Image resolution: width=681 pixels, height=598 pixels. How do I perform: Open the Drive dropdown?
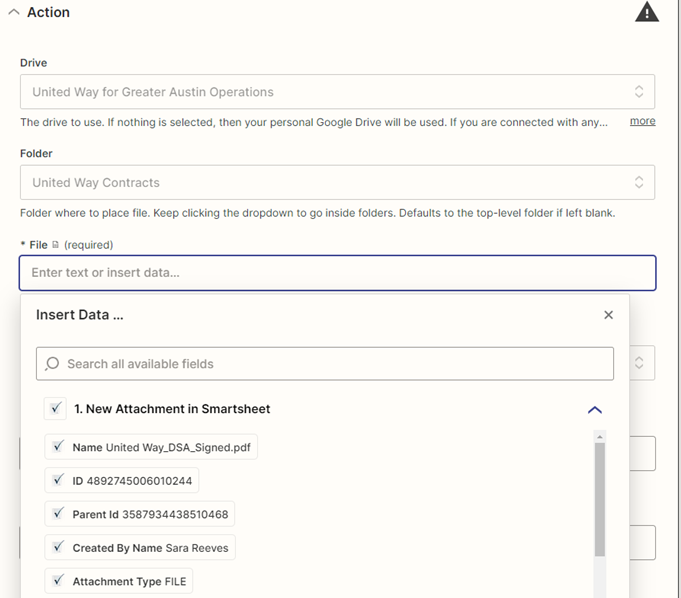337,92
